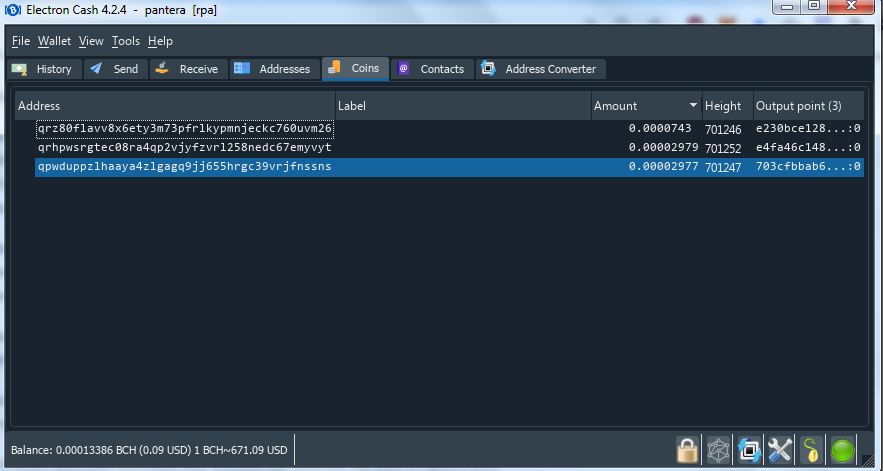The height and width of the screenshot is (471, 883).
Task: Click the amount 0.0000743
Action: pyautogui.click(x=660, y=128)
